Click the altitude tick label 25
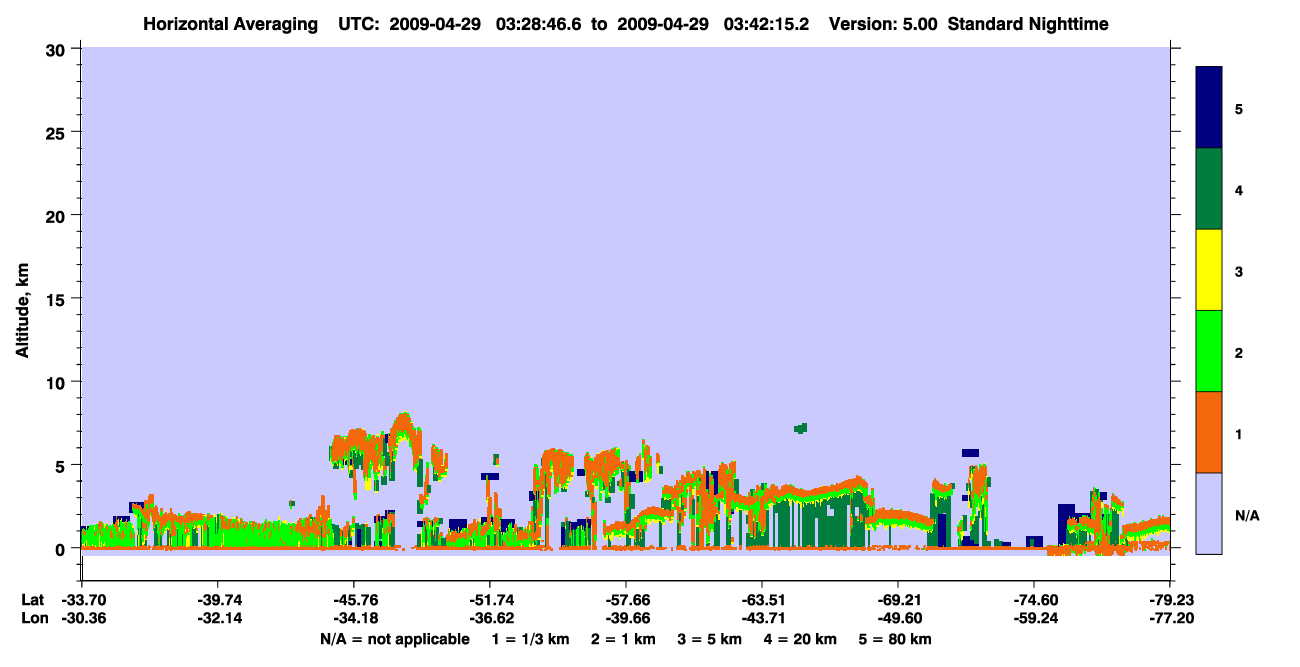This screenshot has height=667, width=1300. pyautogui.click(x=58, y=132)
